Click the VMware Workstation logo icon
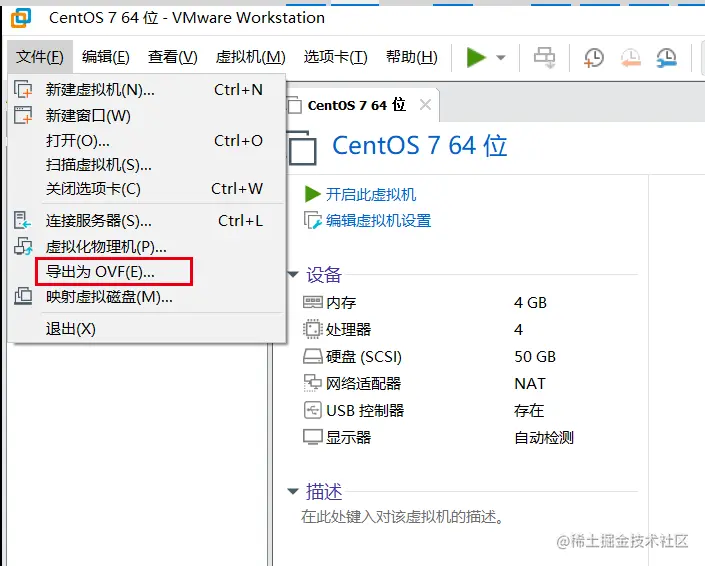705x566 pixels. 21,18
